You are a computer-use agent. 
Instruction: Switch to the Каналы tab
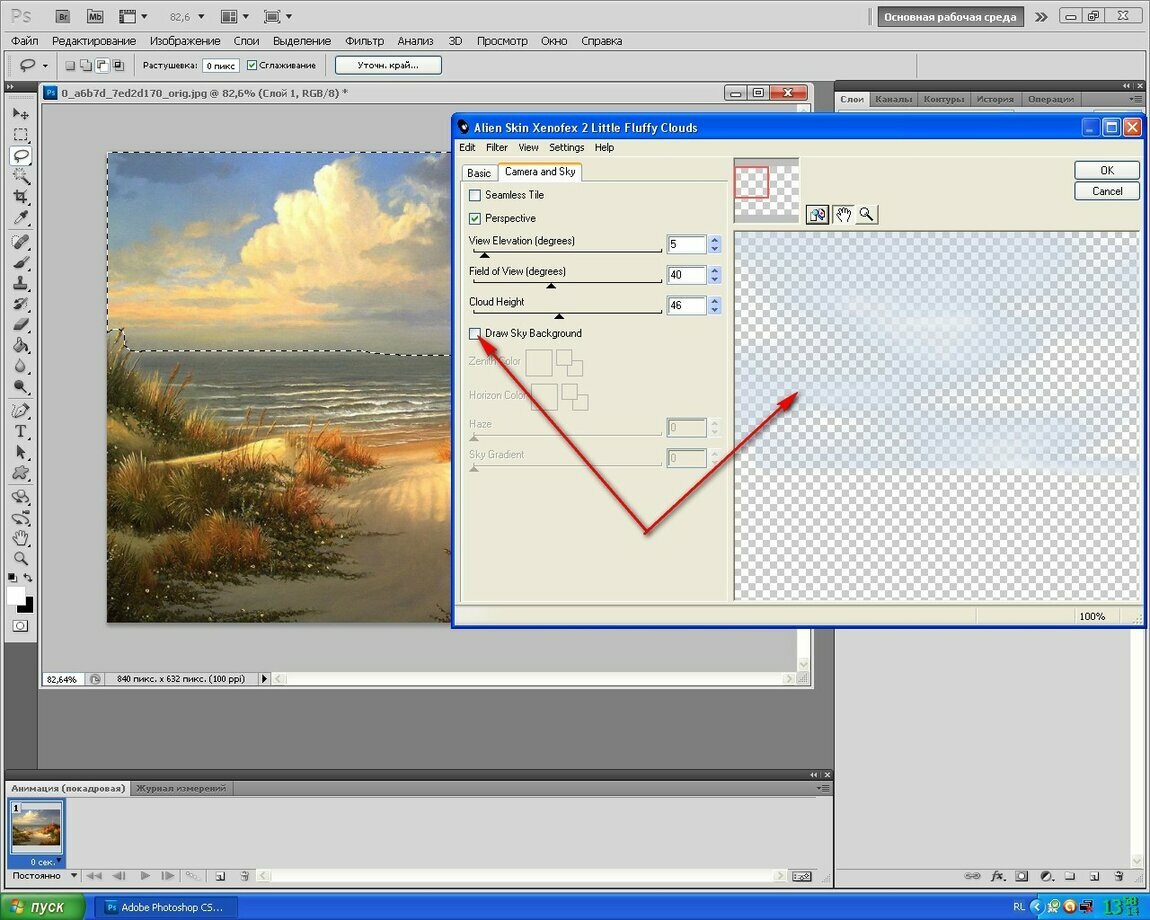[893, 99]
